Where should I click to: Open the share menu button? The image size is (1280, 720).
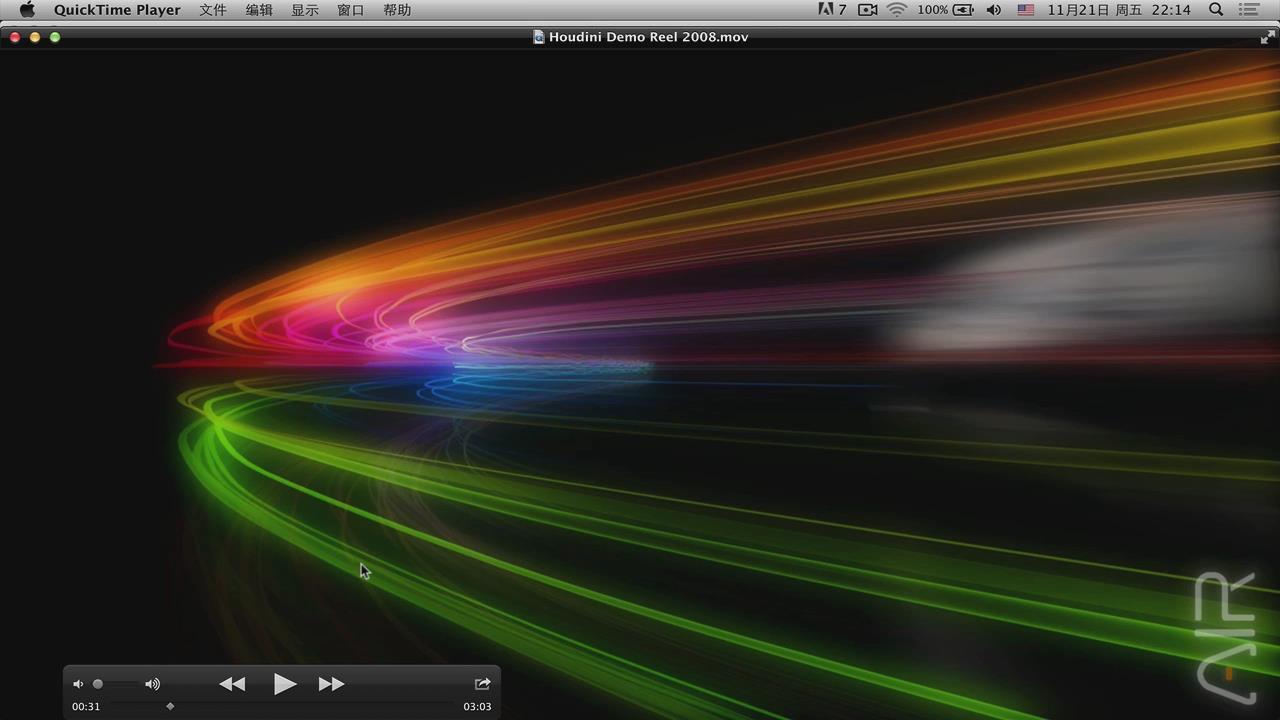(x=482, y=684)
